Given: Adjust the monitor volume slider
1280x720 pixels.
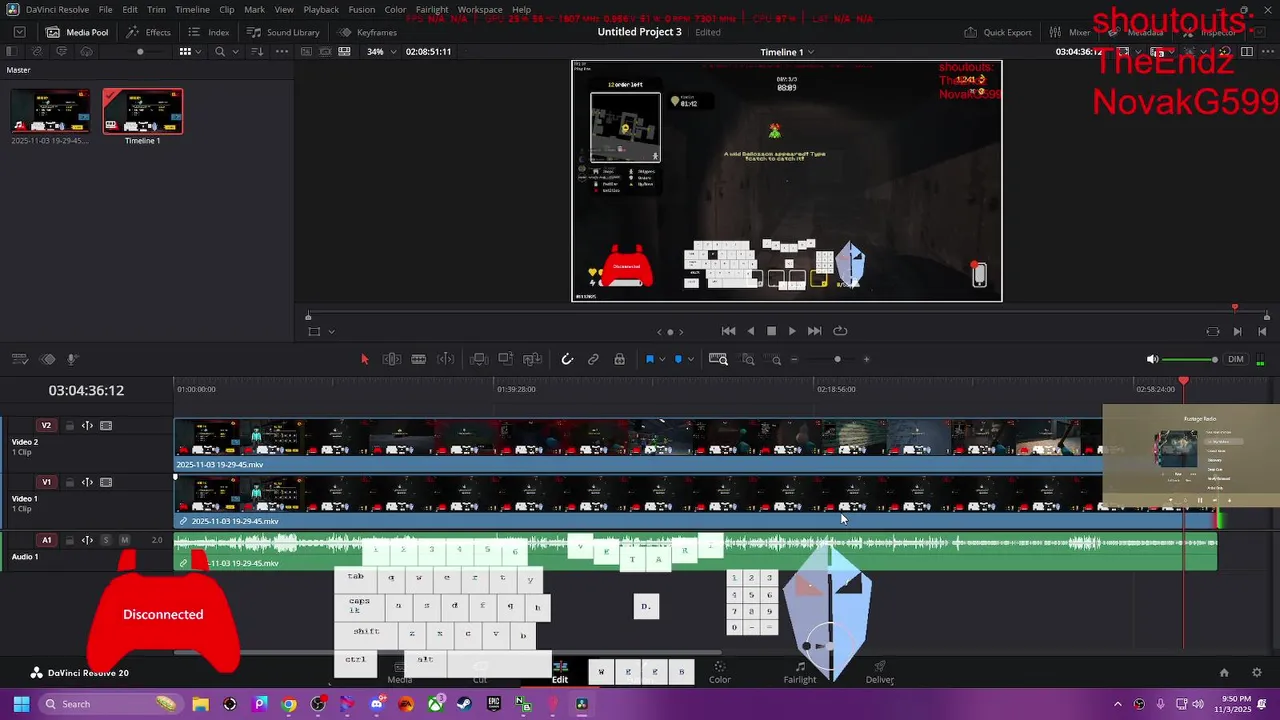Looking at the screenshot, I should pos(1190,359).
